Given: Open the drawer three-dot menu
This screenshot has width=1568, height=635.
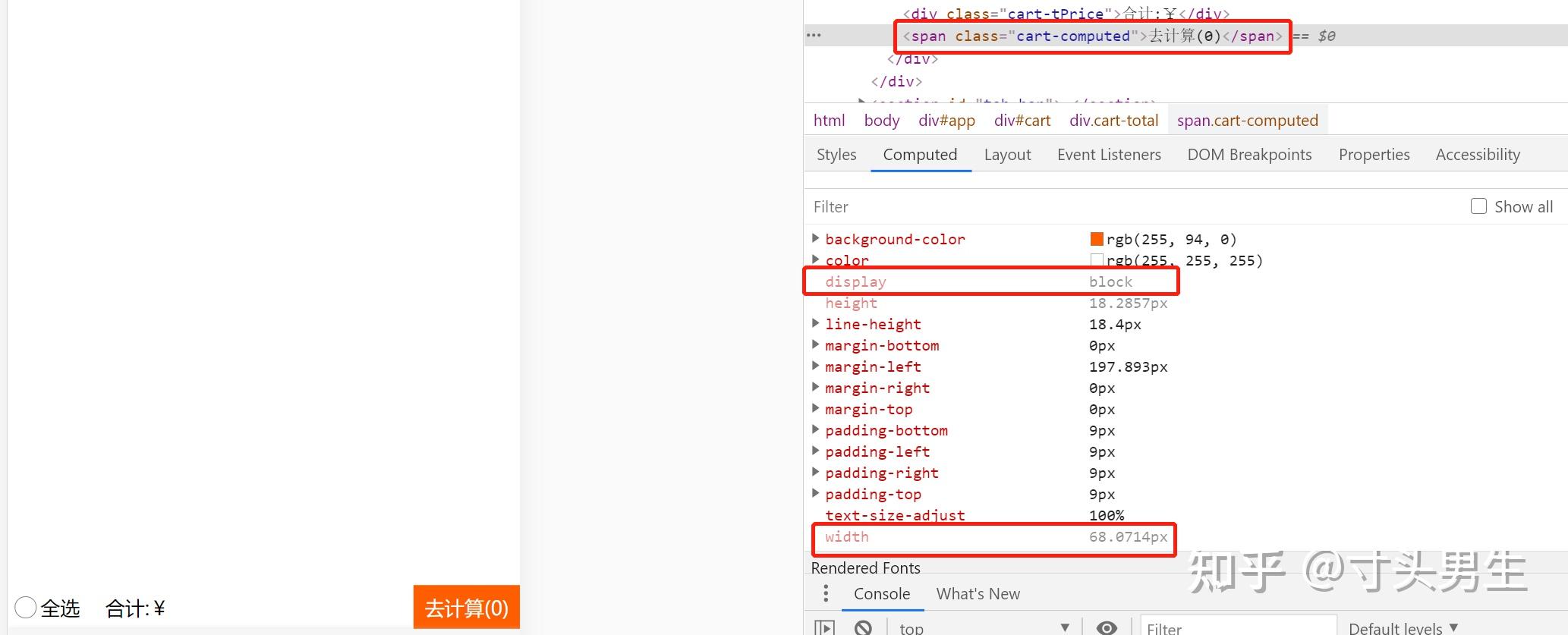Looking at the screenshot, I should click(826, 593).
